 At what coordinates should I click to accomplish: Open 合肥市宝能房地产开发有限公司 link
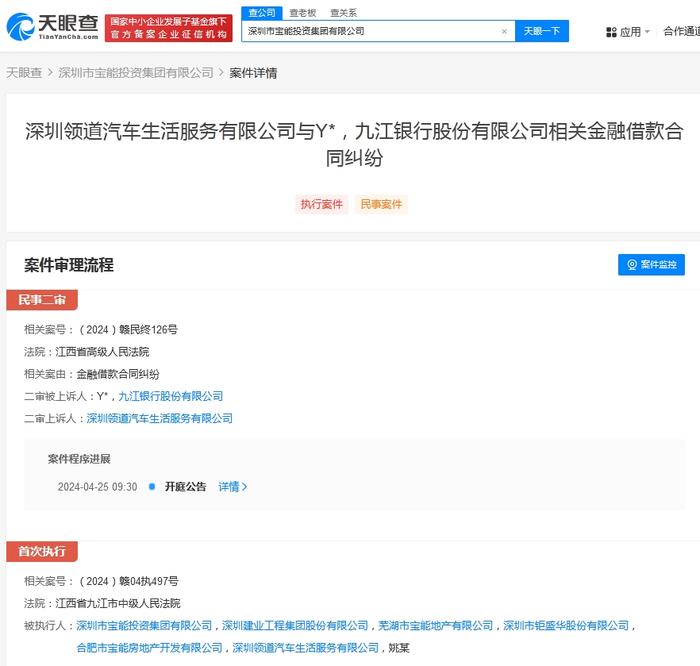click(x=150, y=648)
